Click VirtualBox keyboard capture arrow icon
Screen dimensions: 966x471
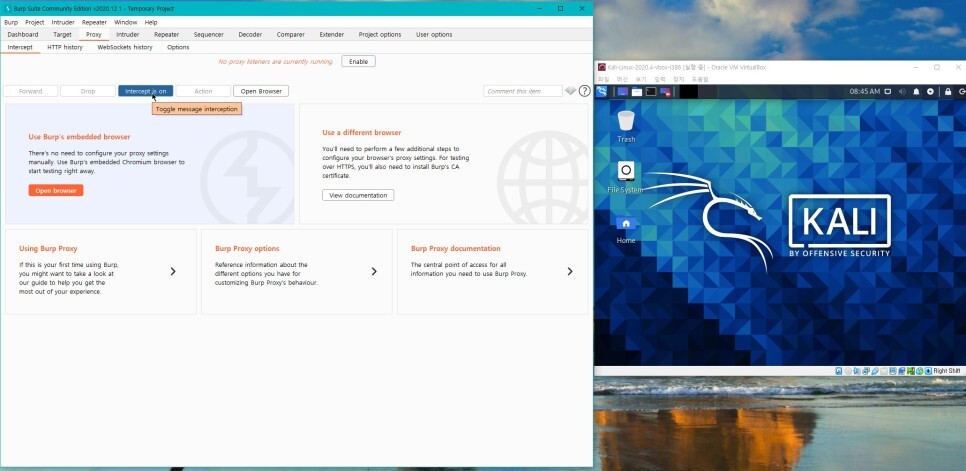pyautogui.click(x=928, y=371)
